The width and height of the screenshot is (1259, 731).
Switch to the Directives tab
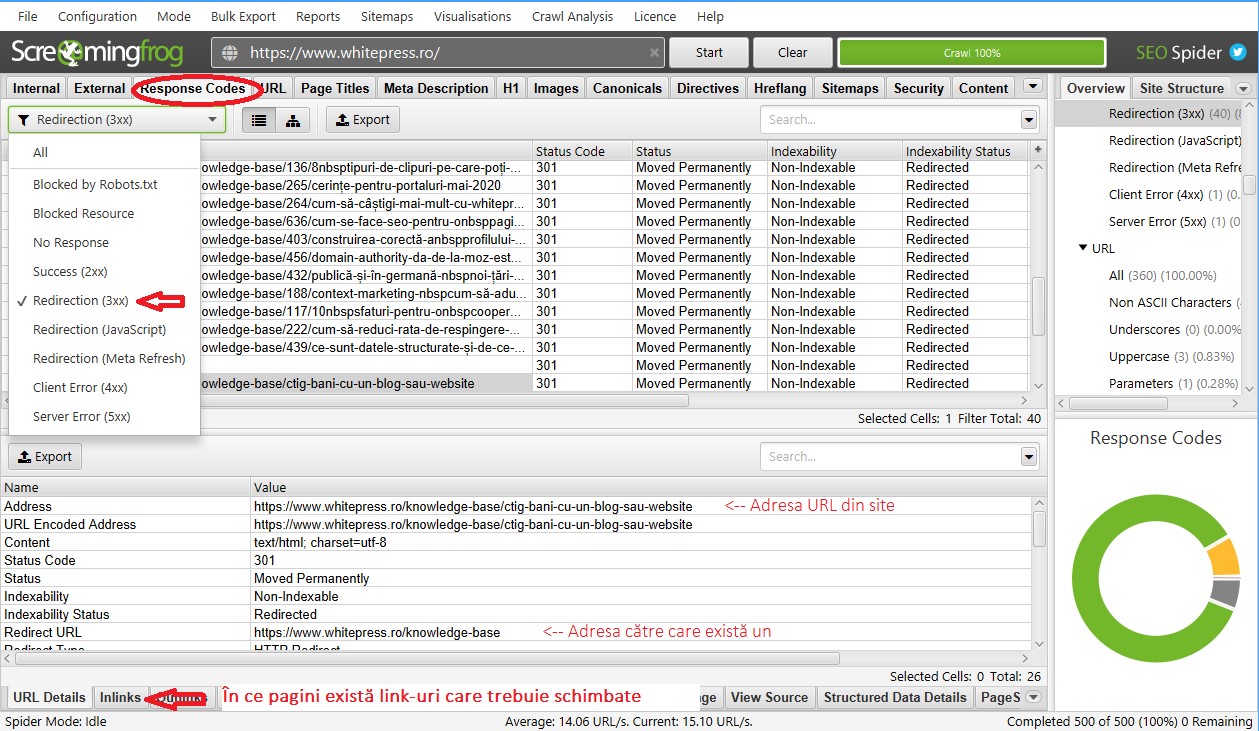tap(708, 88)
